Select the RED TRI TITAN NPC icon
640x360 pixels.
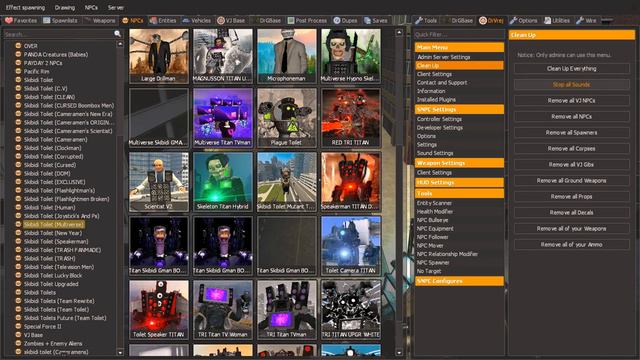click(351, 118)
